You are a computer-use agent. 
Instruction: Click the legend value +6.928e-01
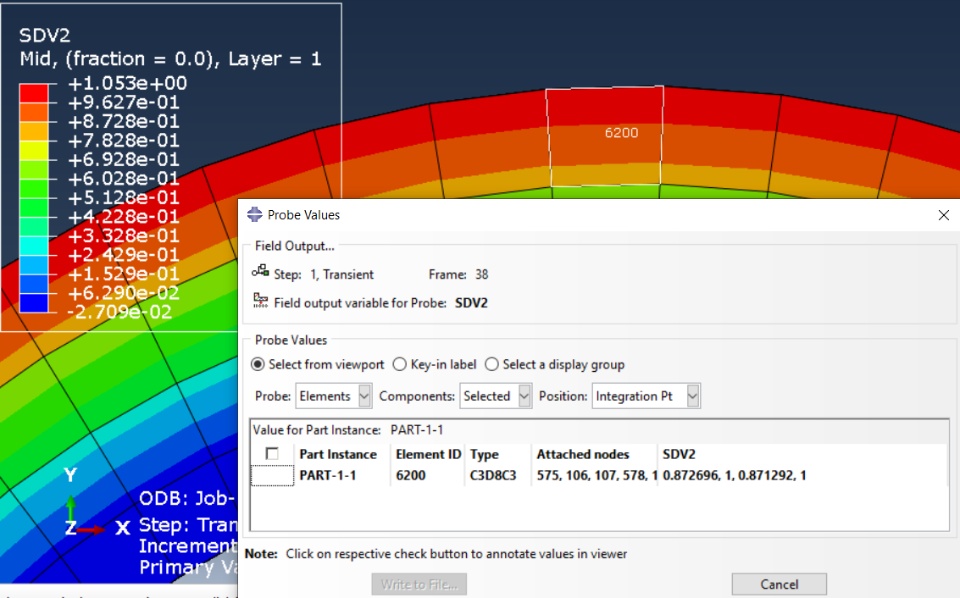click(124, 159)
